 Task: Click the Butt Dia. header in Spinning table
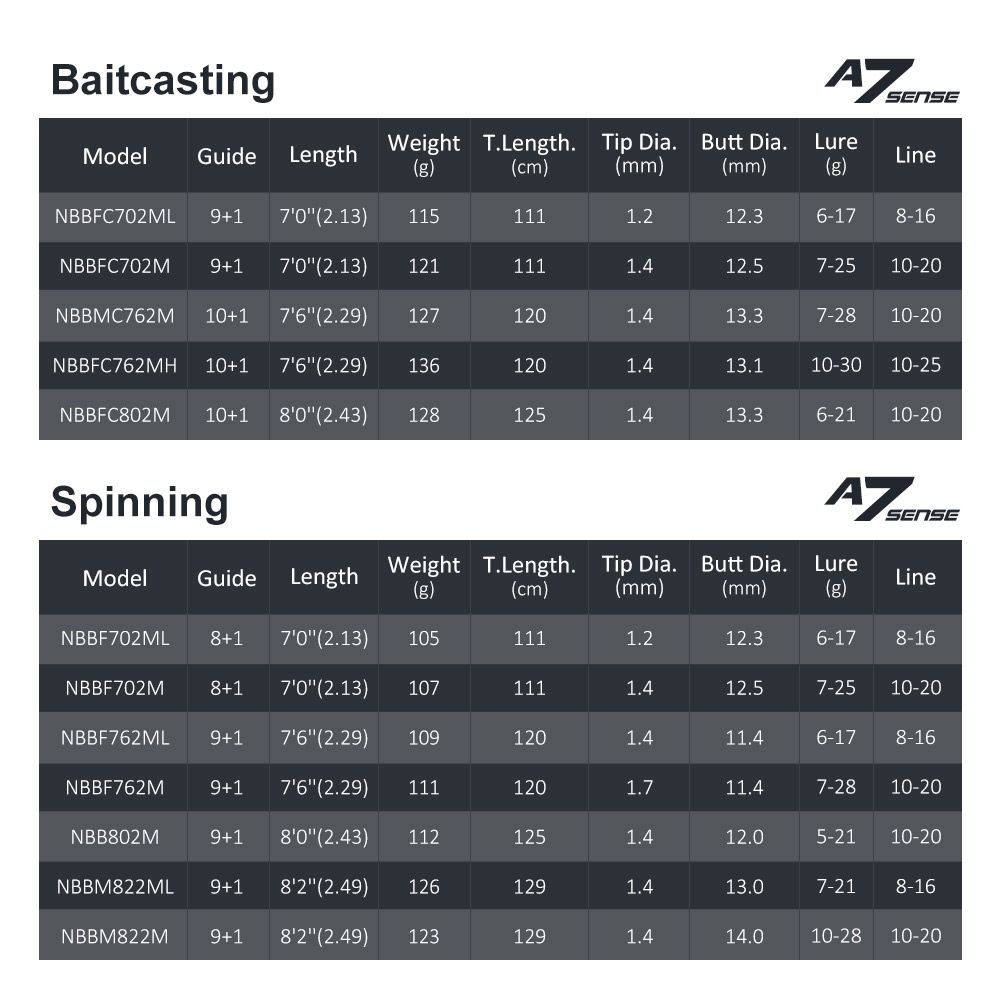point(744,576)
